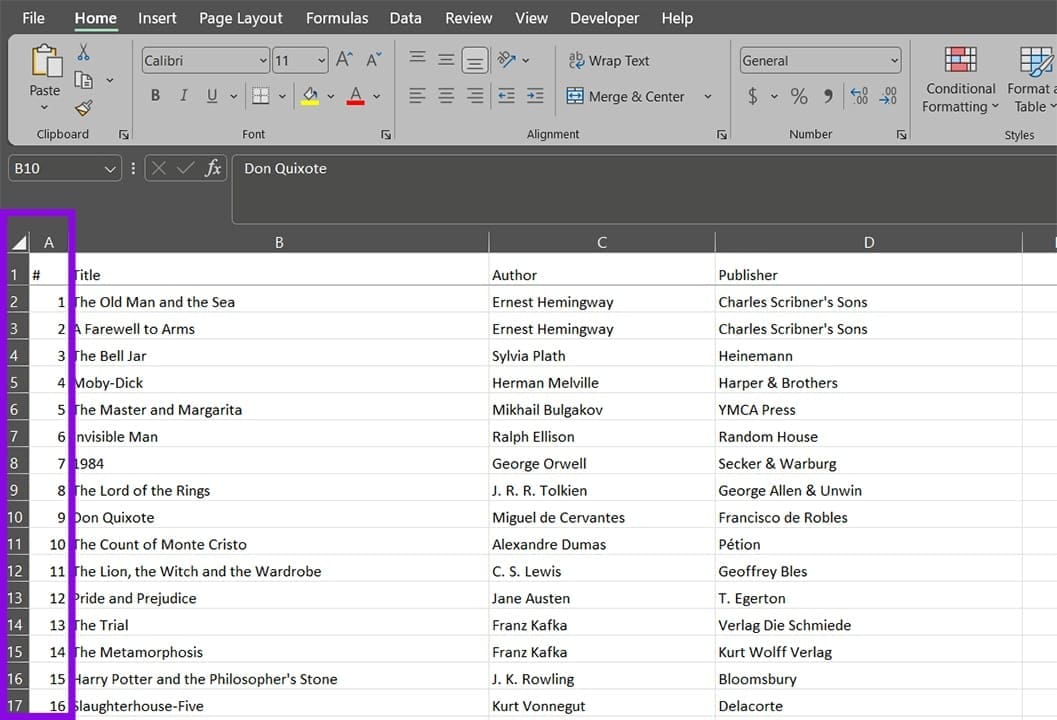Screen dimensions: 1057x720
Task: Open the Number format dialog launcher
Action: click(x=901, y=135)
